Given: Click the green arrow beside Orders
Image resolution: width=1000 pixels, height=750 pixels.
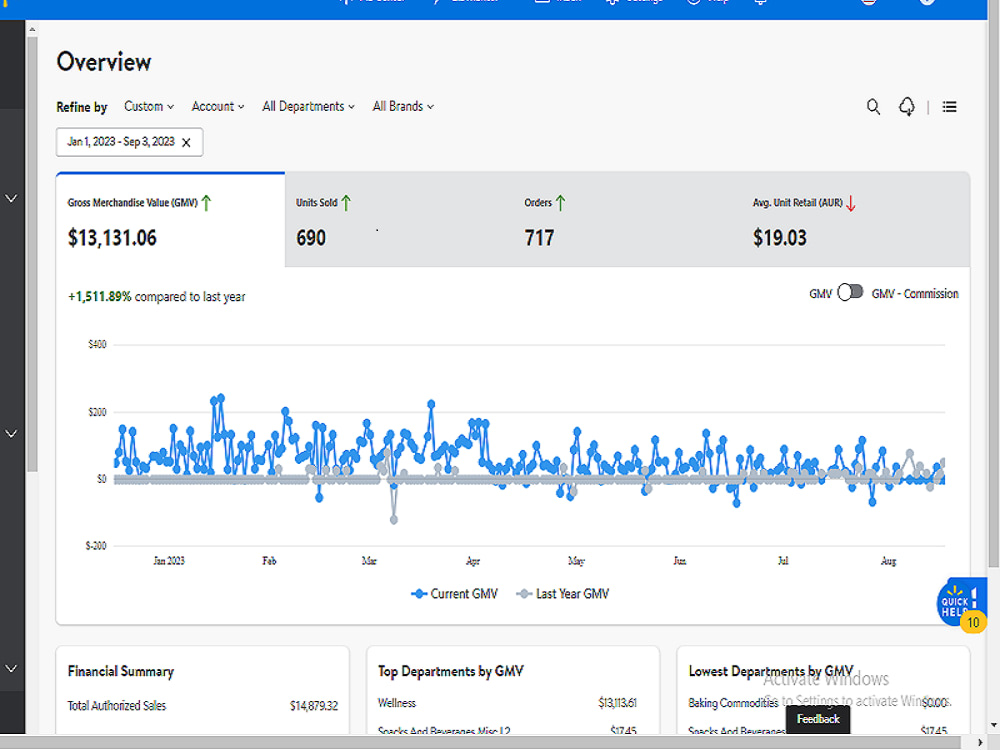Looking at the screenshot, I should 561,203.
